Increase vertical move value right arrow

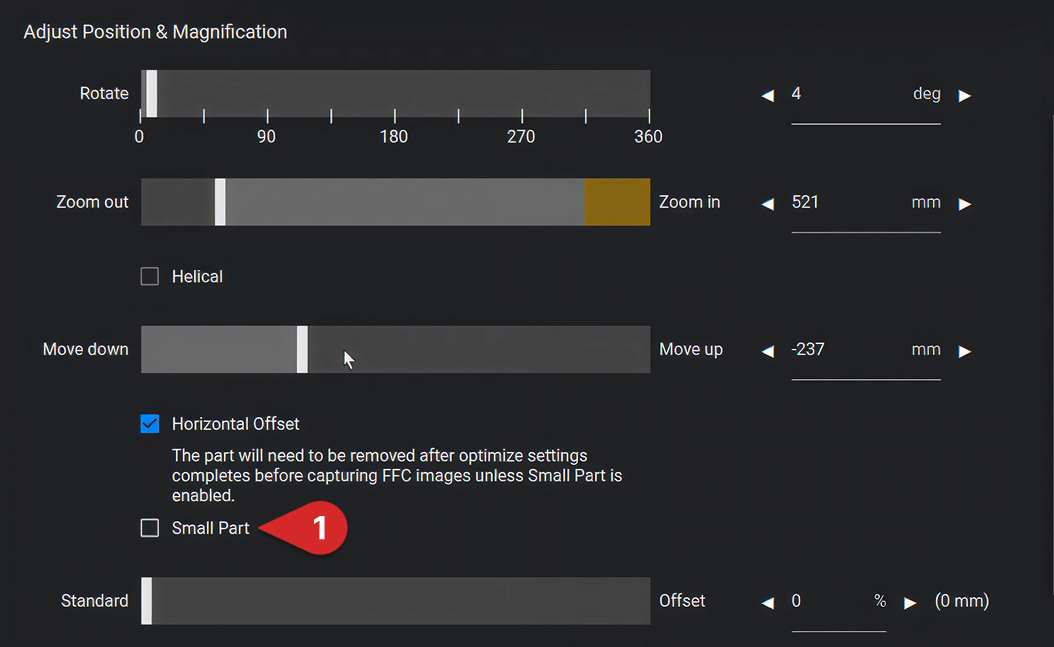[x=965, y=351]
